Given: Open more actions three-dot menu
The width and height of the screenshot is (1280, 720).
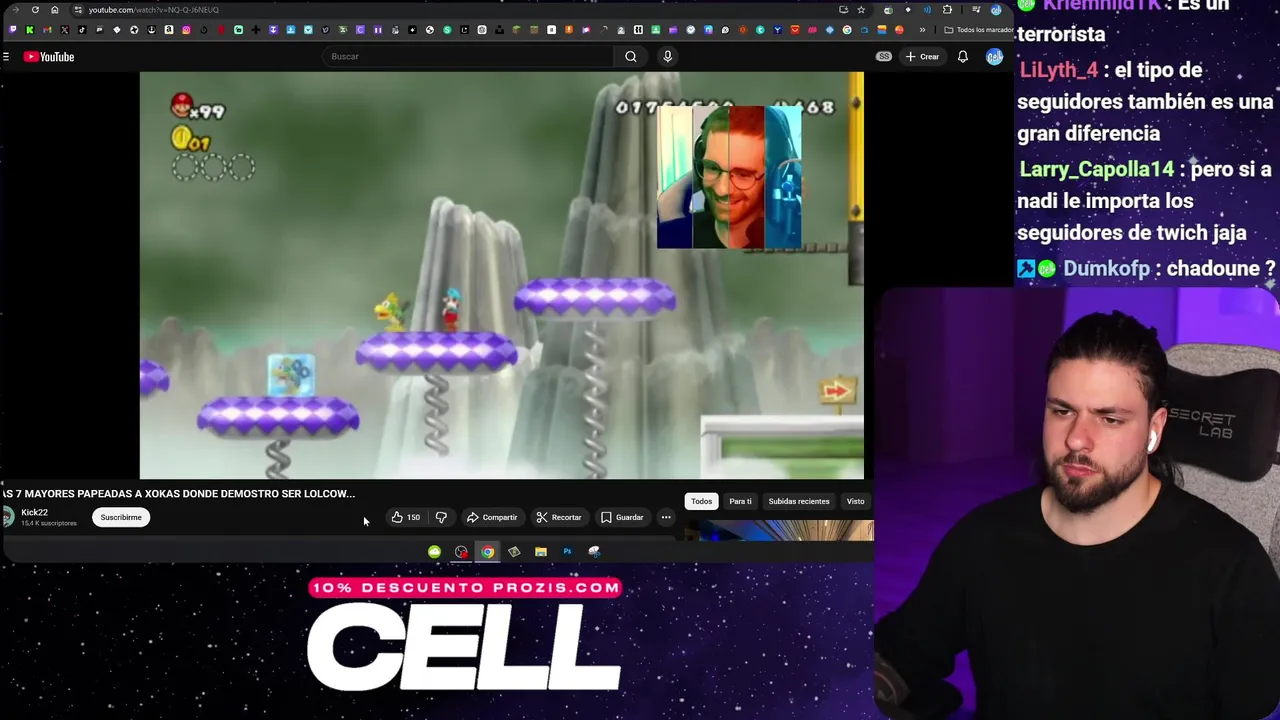Looking at the screenshot, I should tap(666, 517).
